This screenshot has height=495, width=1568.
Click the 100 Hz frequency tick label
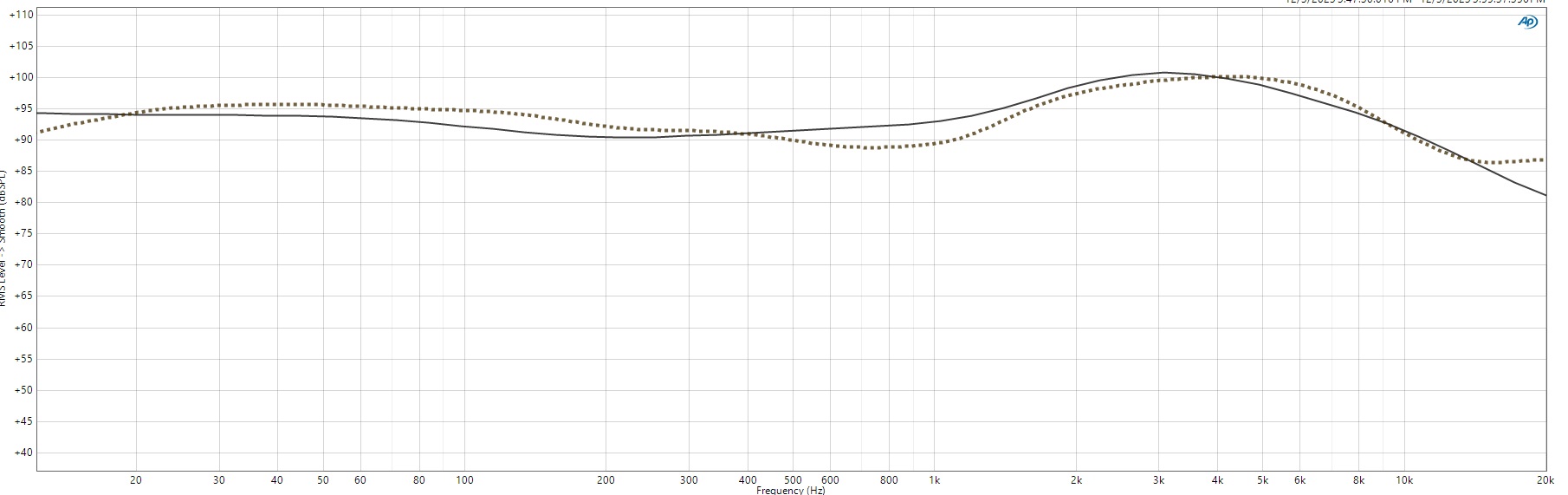pos(464,479)
